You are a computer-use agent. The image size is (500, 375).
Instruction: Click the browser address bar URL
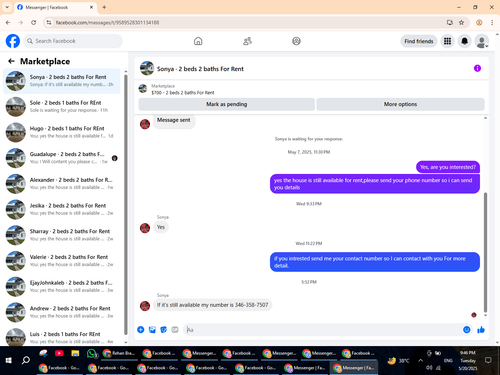107,22
